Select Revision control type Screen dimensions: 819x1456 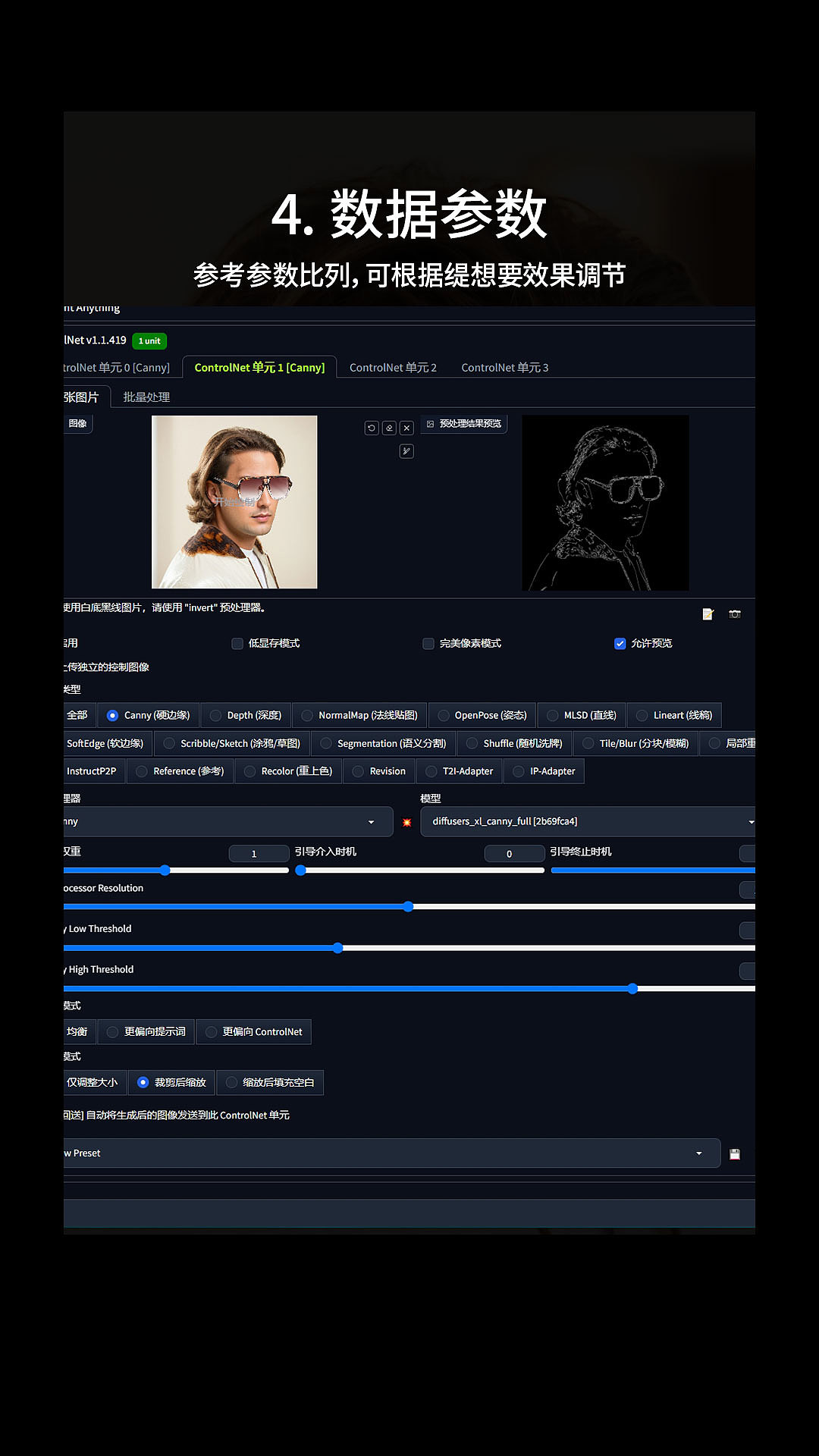coord(379,771)
